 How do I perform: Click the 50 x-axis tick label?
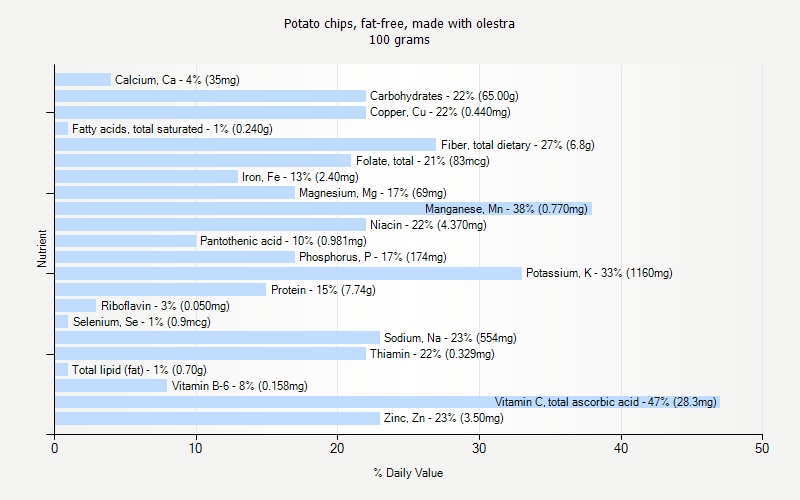762,449
